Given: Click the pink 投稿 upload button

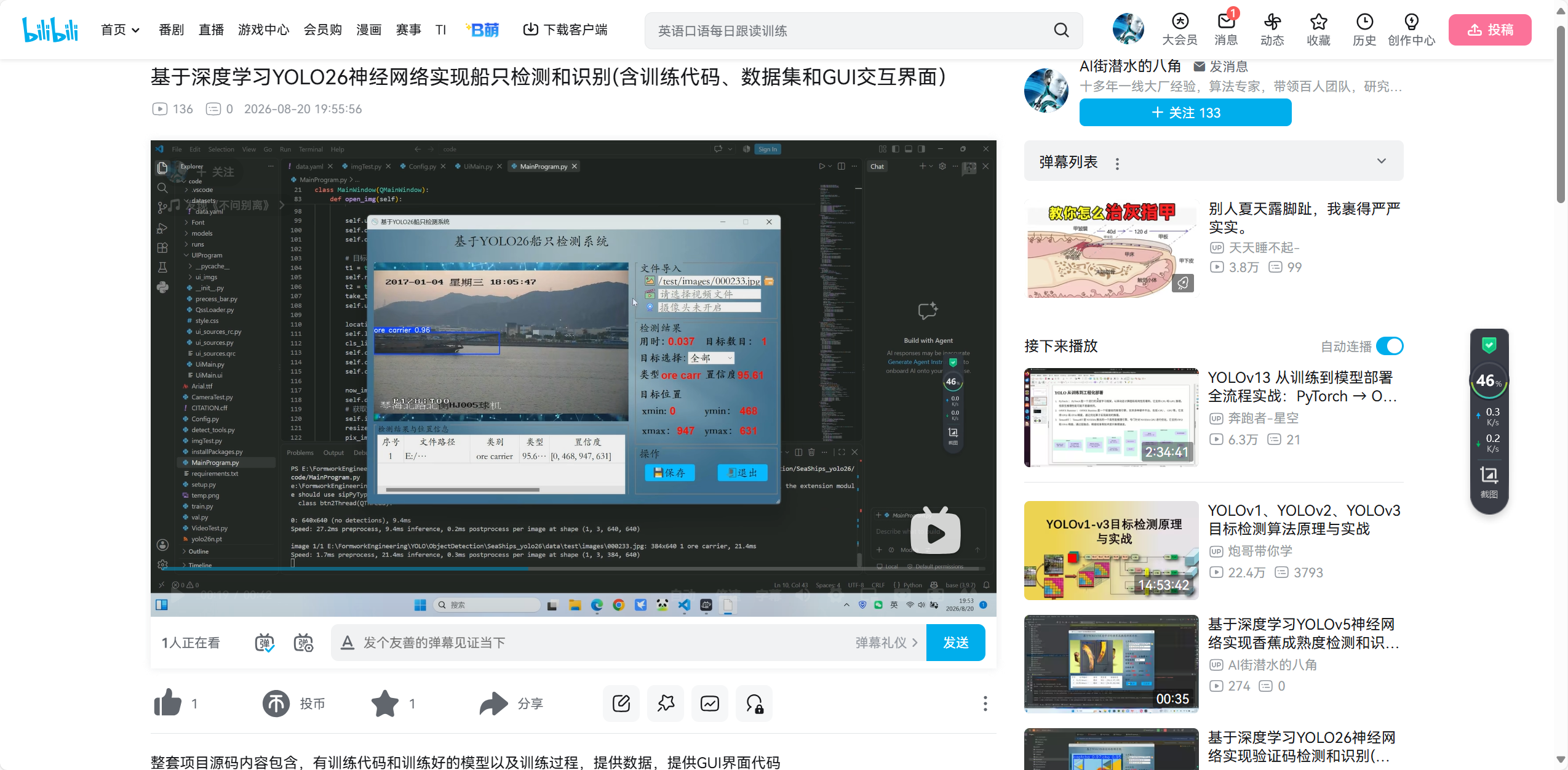Looking at the screenshot, I should 1489,30.
